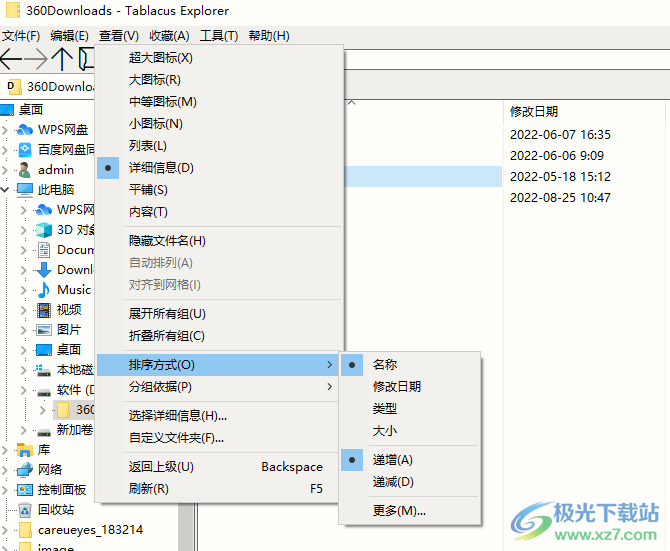This screenshot has width=670, height=551.
Task: Collapse the 此电脑 tree node
Action: (x=5, y=190)
